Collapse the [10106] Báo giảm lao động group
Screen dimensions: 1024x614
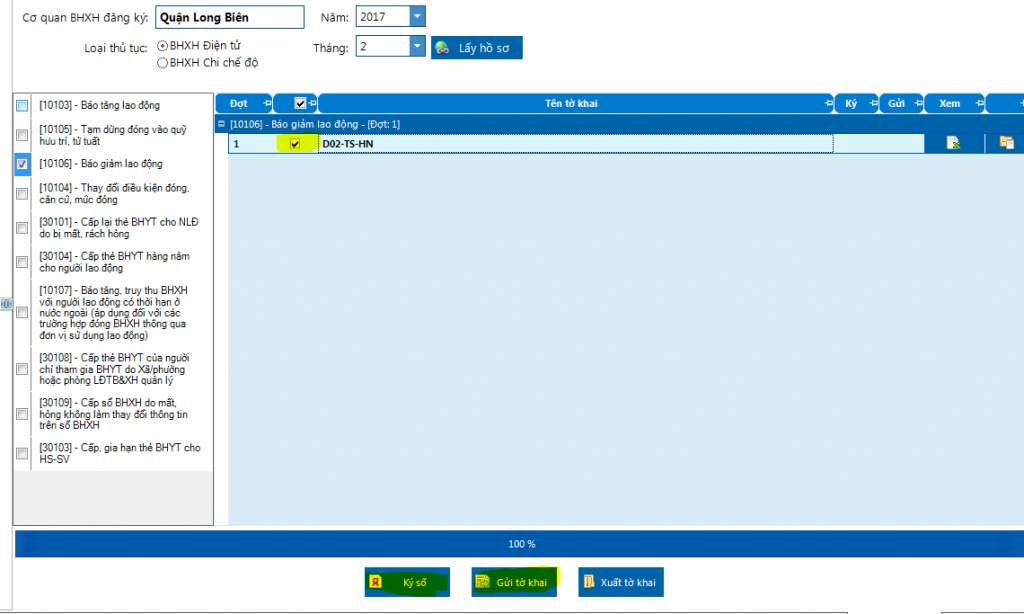coord(222,124)
